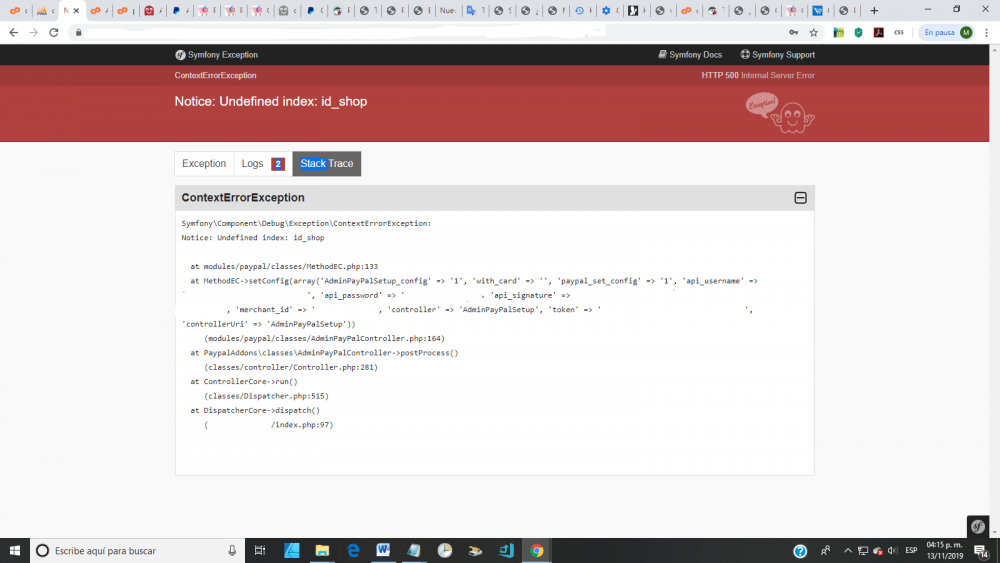This screenshot has height=563, width=1000.
Task: Switch to the Exception tab
Action: [x=204, y=164]
